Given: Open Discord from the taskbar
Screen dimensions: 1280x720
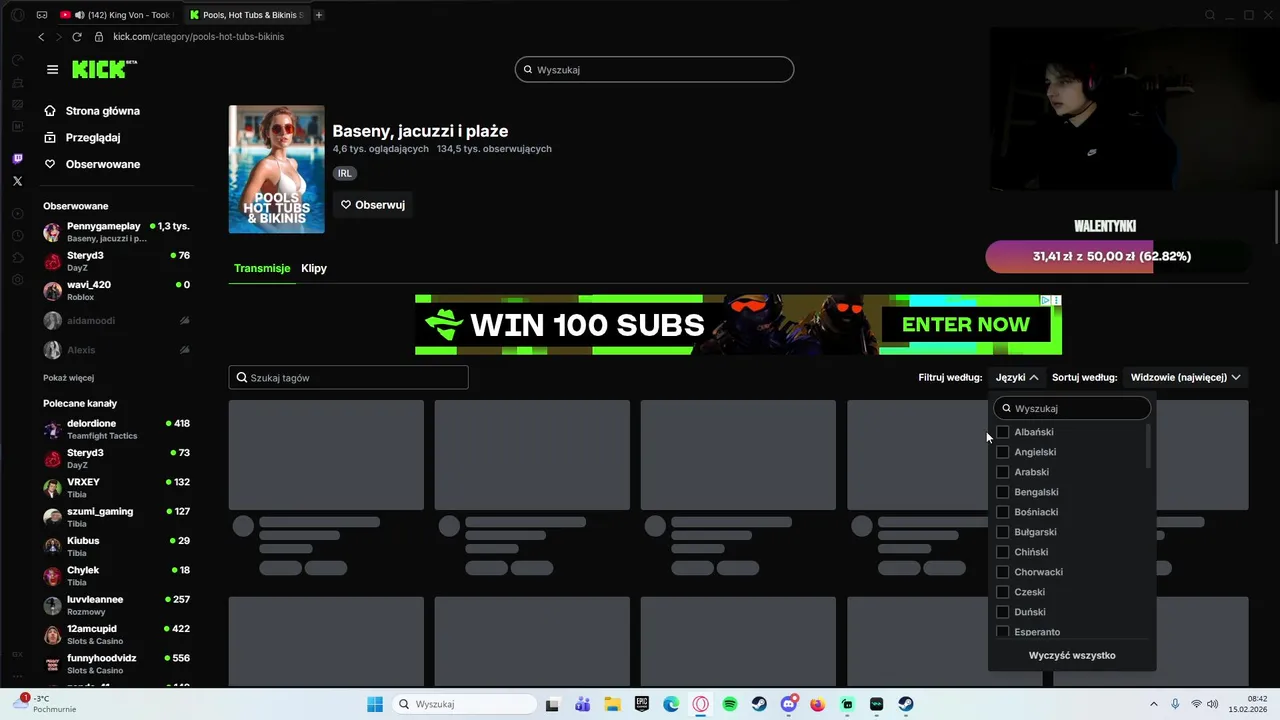Looking at the screenshot, I should coord(789,704).
